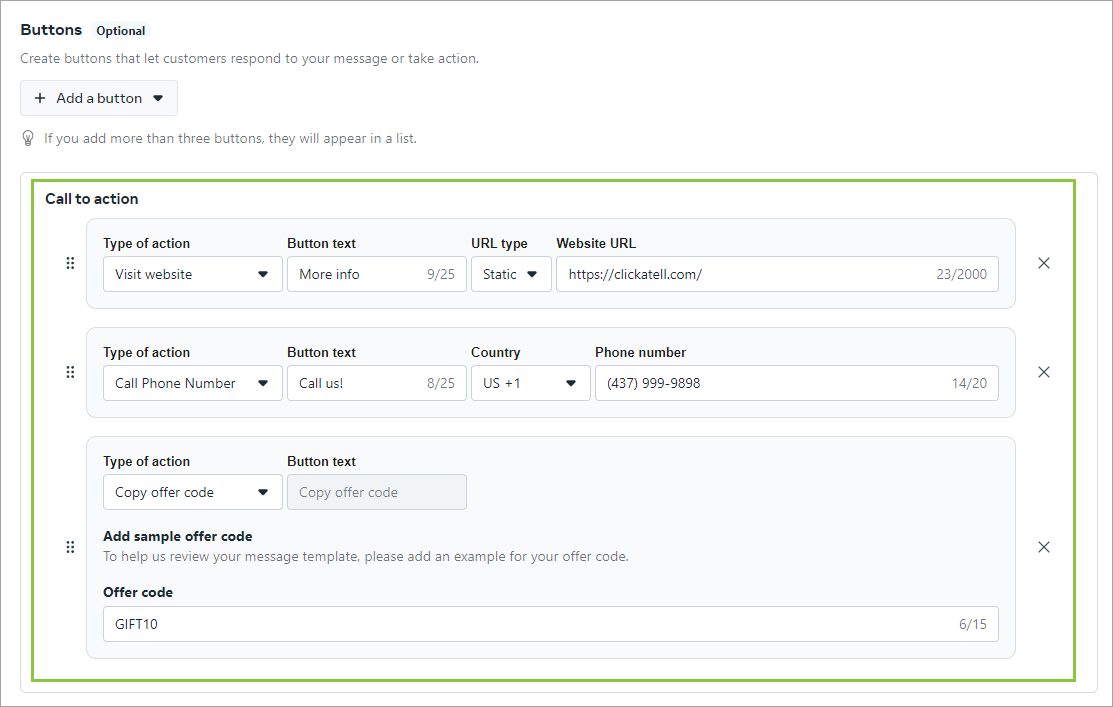
Task: Open the Visit website type of action dropdown
Action: pyautogui.click(x=192, y=272)
